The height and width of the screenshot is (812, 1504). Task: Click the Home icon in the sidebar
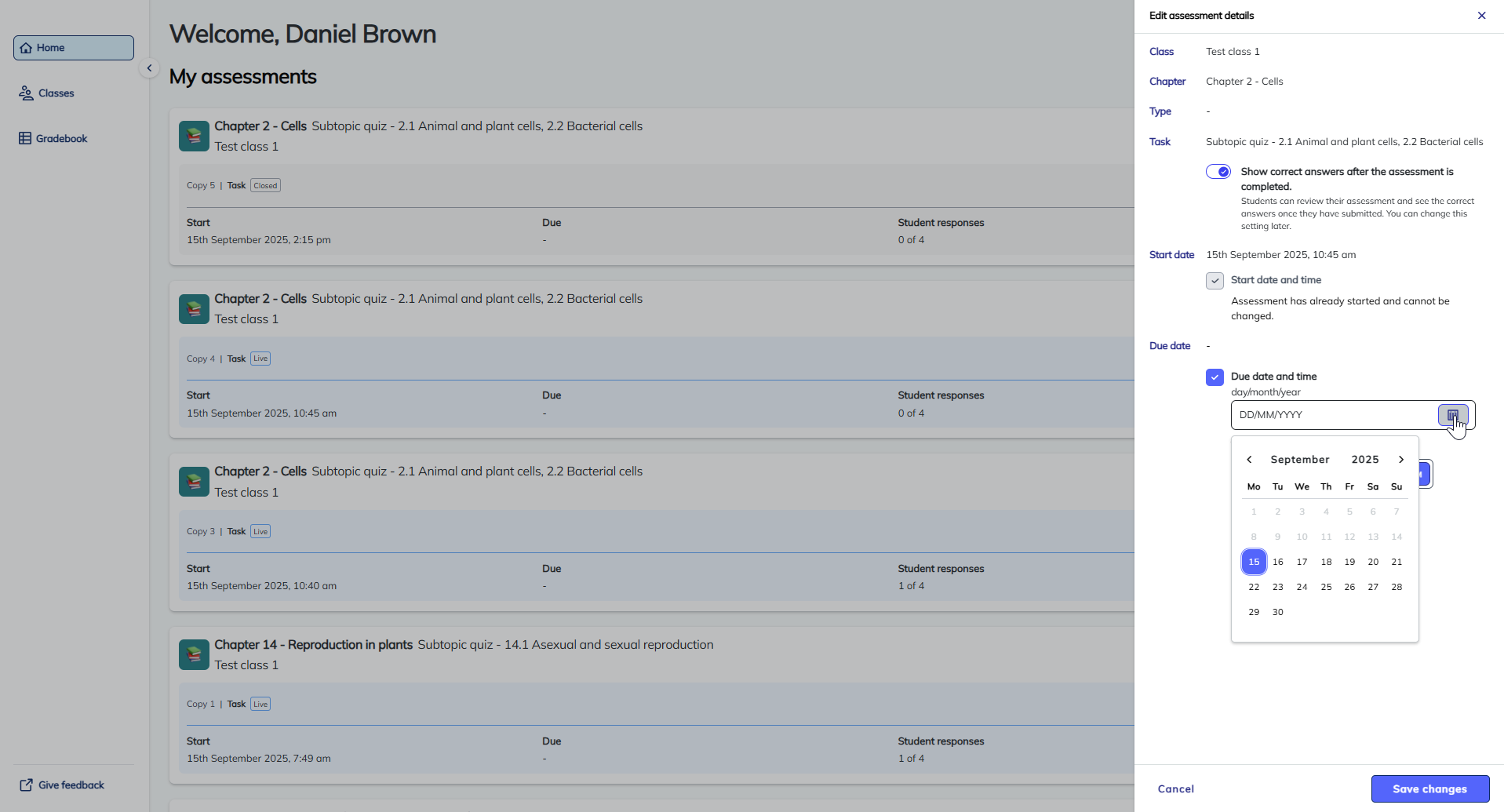point(26,48)
